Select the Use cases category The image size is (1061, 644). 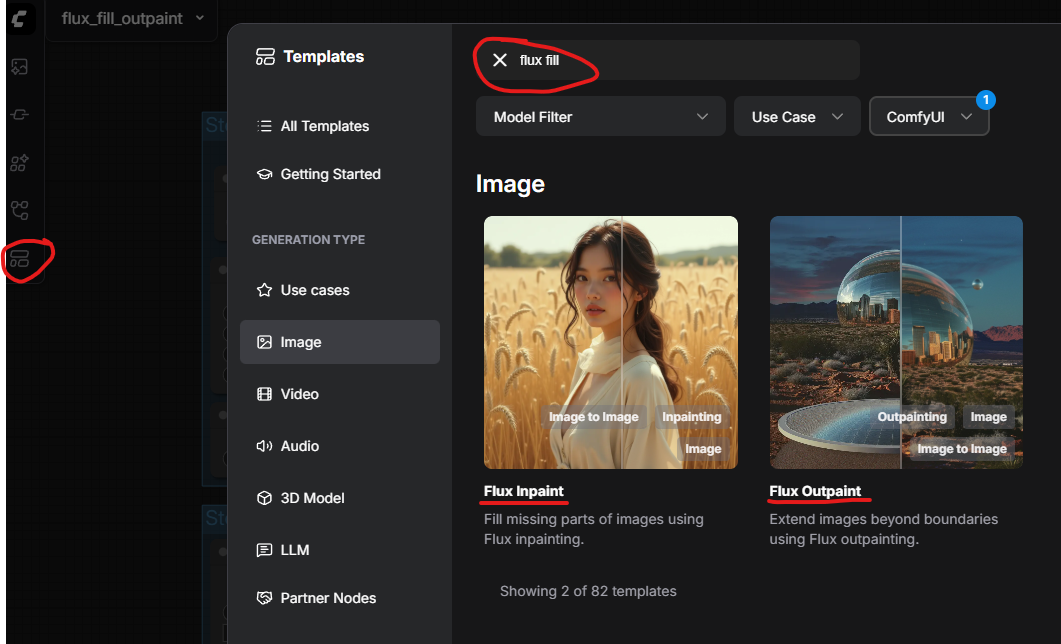[x=340, y=290]
